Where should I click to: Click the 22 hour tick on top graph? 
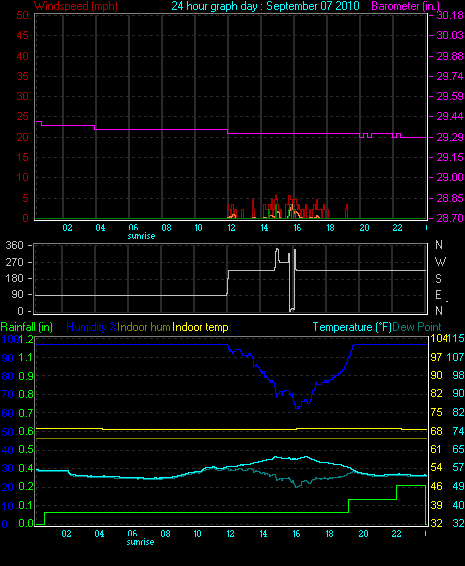click(397, 228)
